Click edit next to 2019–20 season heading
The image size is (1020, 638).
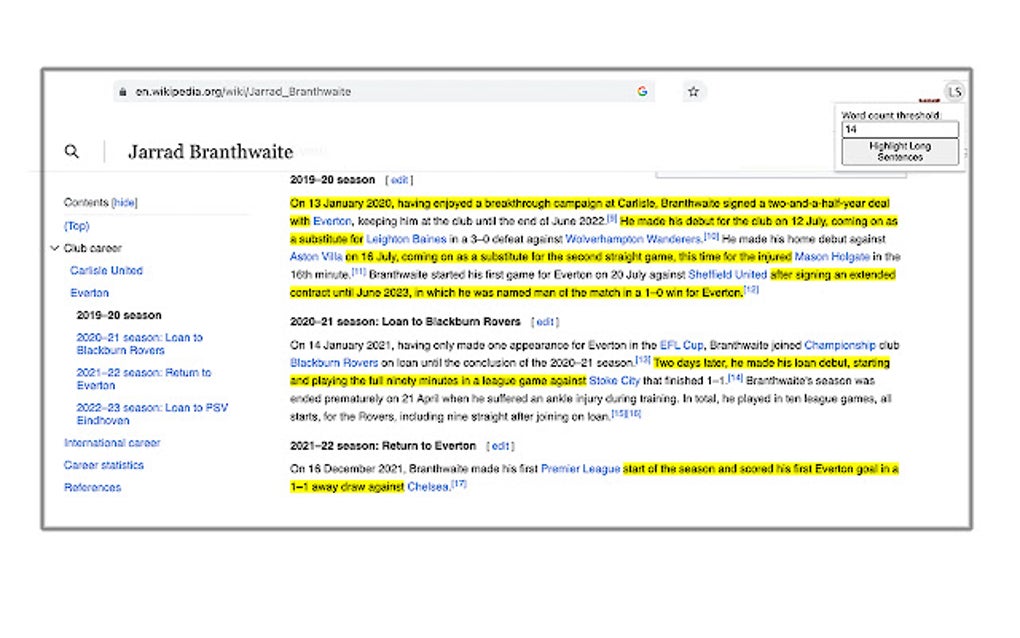[x=399, y=179]
